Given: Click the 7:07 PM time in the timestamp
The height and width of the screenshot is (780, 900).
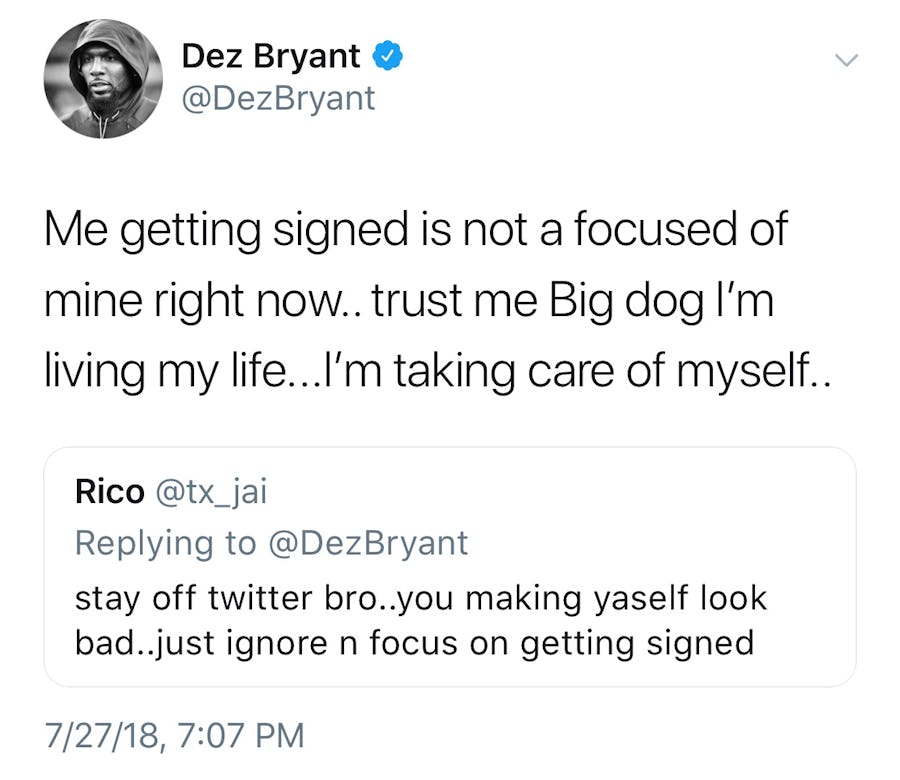Looking at the screenshot, I should pos(237,736).
